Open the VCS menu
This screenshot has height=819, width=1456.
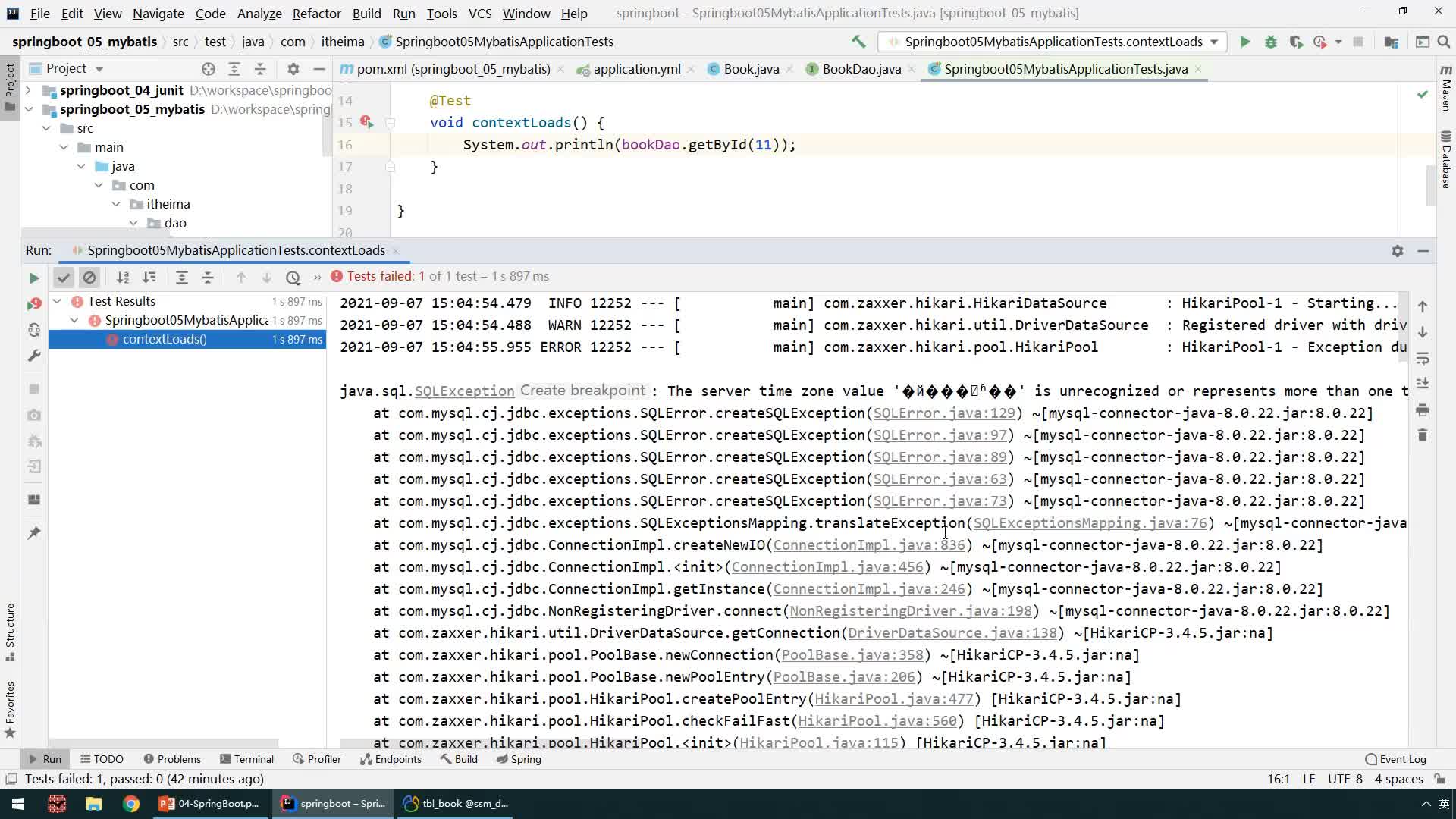coord(480,13)
